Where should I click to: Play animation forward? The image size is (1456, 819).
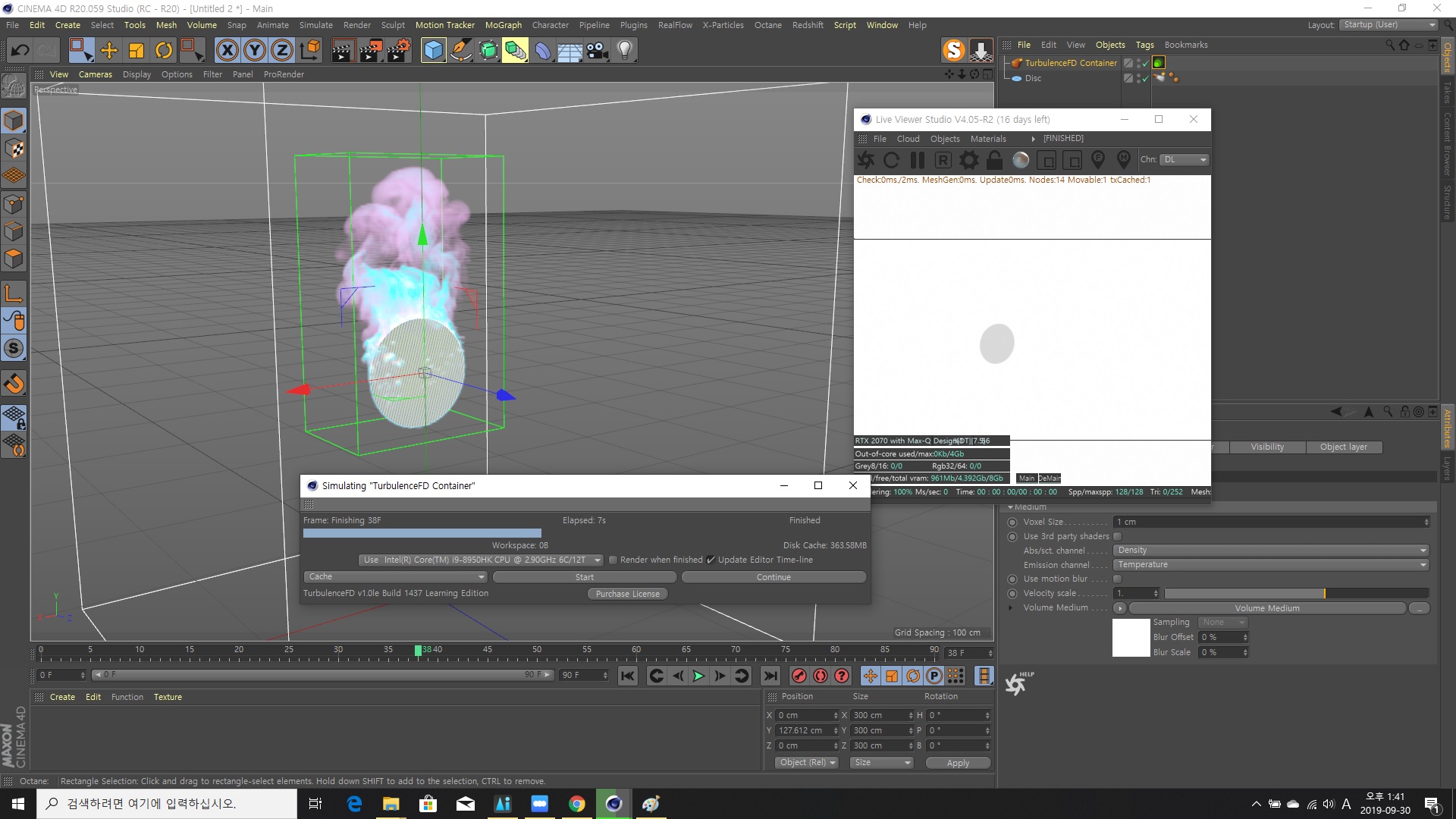[698, 676]
